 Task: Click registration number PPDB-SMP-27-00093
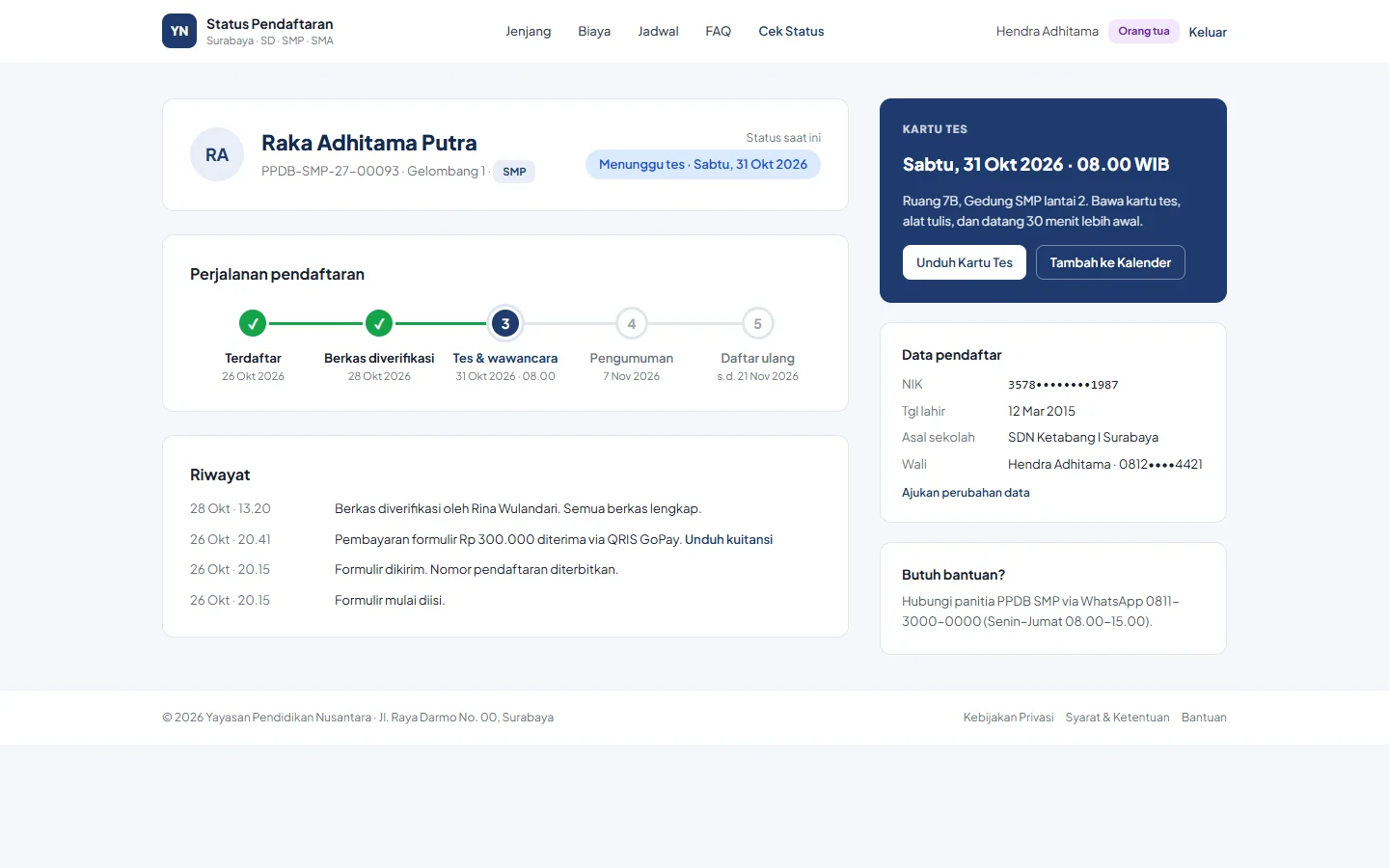330,171
